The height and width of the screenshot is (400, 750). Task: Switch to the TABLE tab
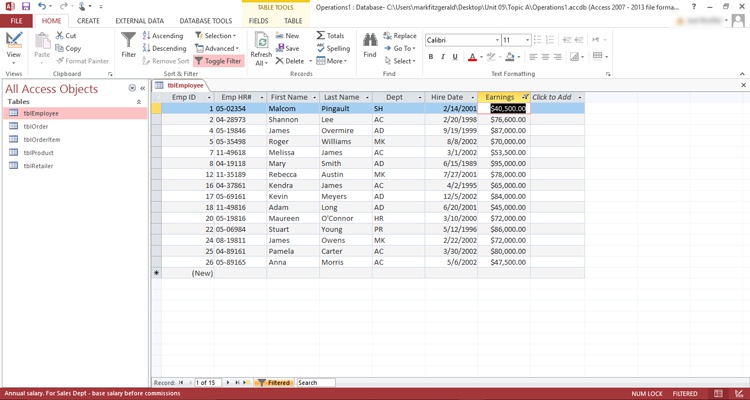[x=293, y=21]
